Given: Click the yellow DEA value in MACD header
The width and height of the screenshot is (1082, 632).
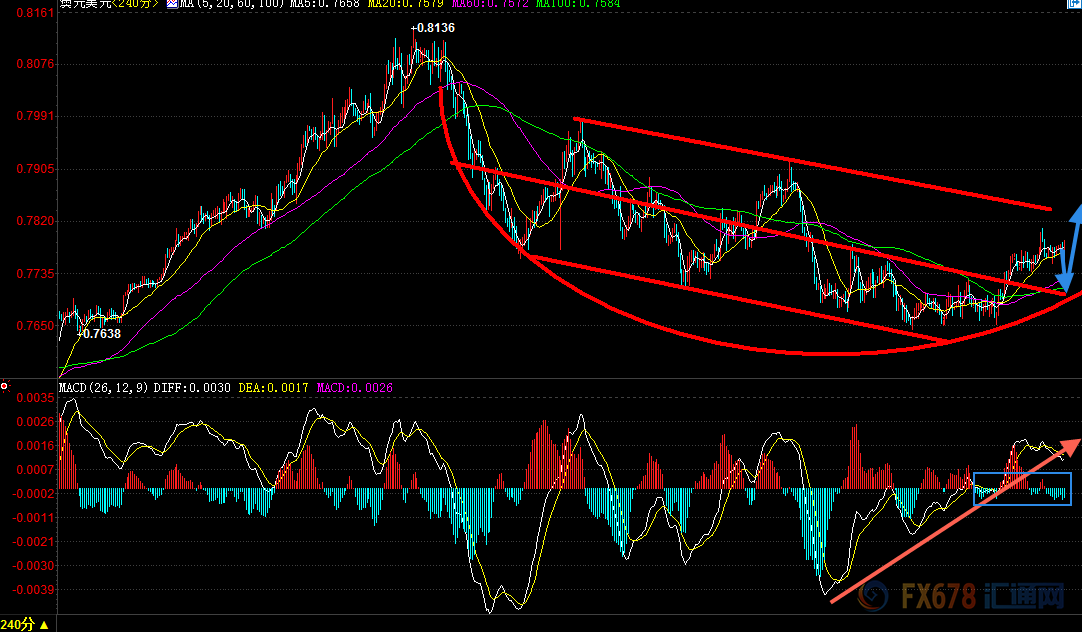Looking at the screenshot, I should coord(273,387).
